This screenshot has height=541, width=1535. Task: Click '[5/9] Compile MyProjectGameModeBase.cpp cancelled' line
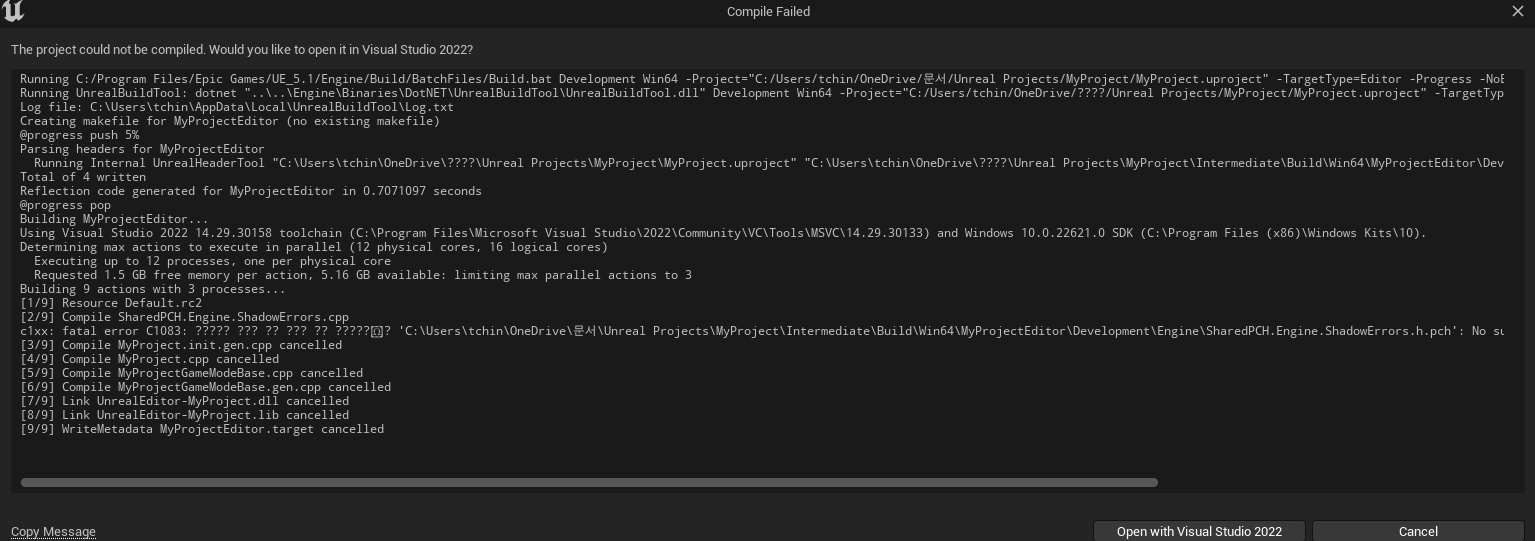[192, 373]
